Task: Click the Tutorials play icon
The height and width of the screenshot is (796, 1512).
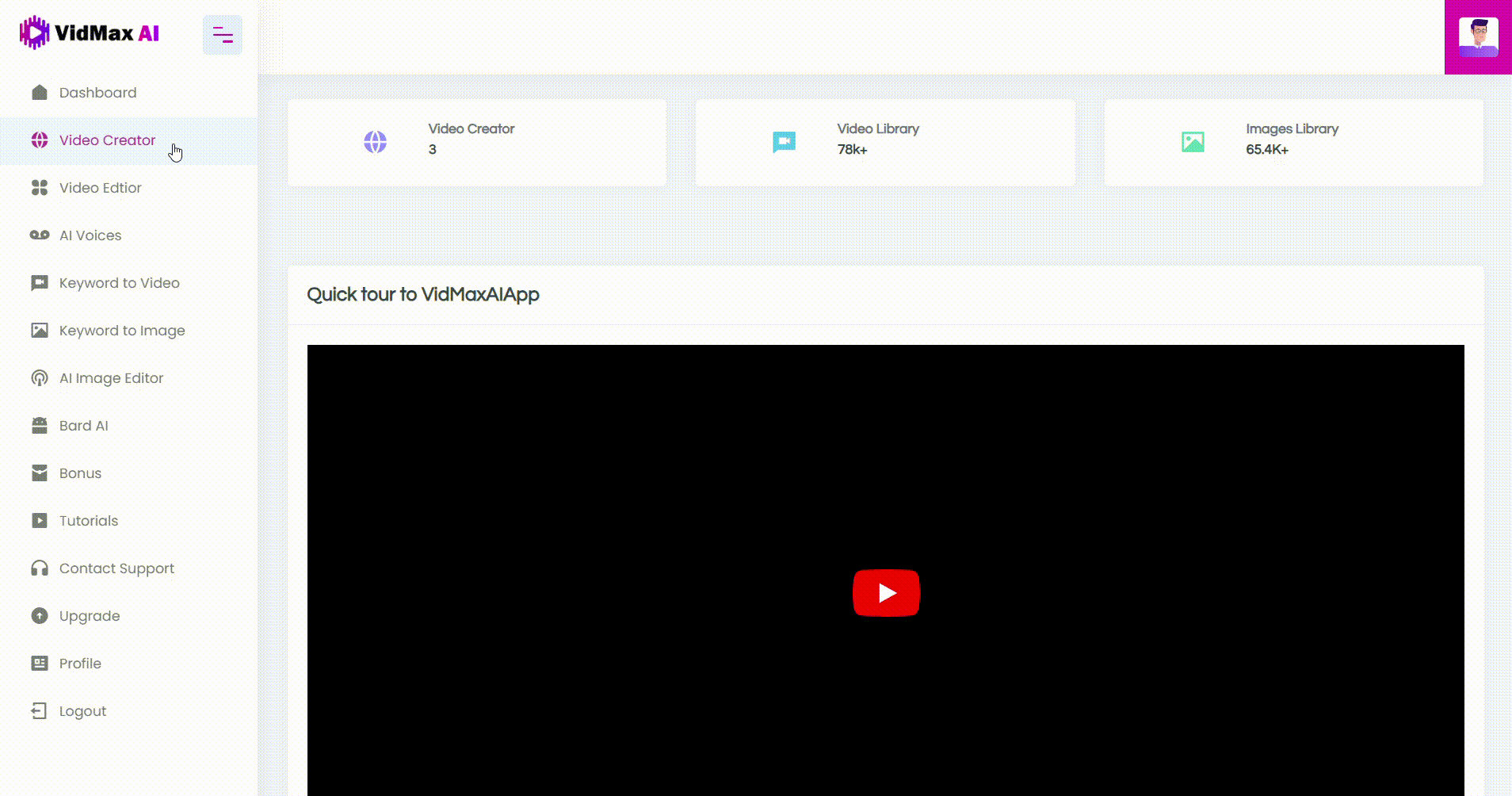Action: point(40,521)
